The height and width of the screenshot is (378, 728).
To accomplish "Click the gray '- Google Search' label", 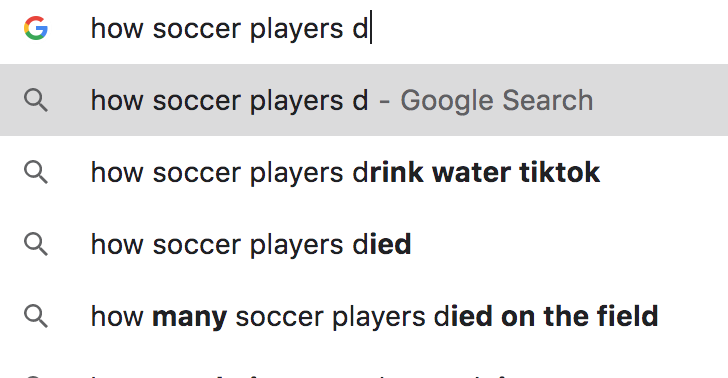I will click(486, 100).
